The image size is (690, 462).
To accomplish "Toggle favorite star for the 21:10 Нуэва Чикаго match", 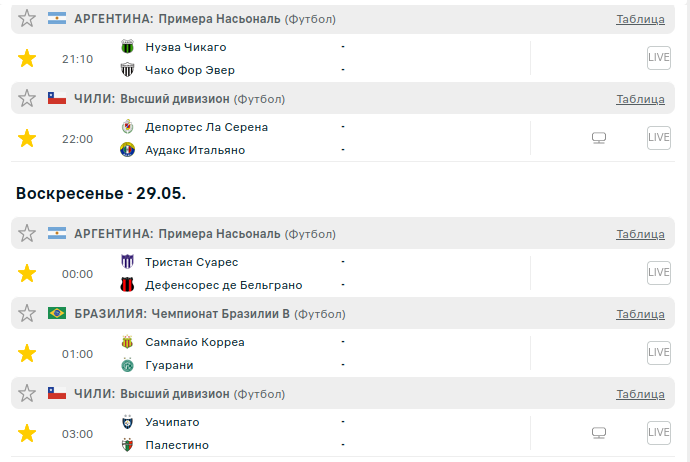I will (27, 58).
